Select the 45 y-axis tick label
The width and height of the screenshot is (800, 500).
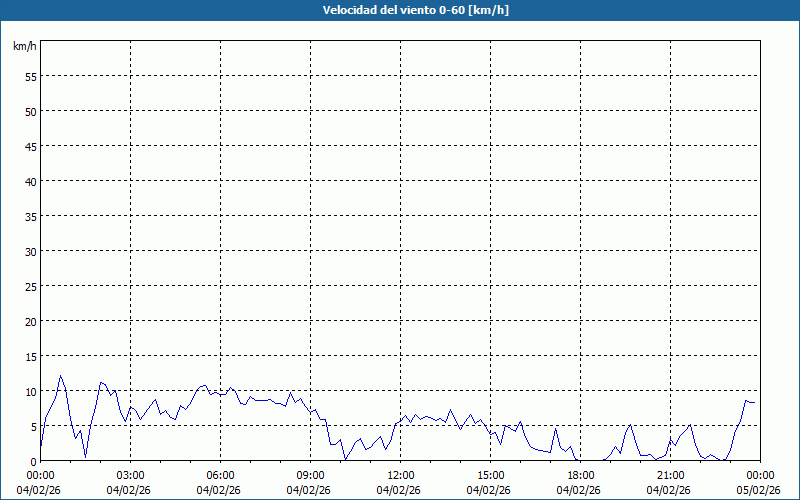click(30, 146)
